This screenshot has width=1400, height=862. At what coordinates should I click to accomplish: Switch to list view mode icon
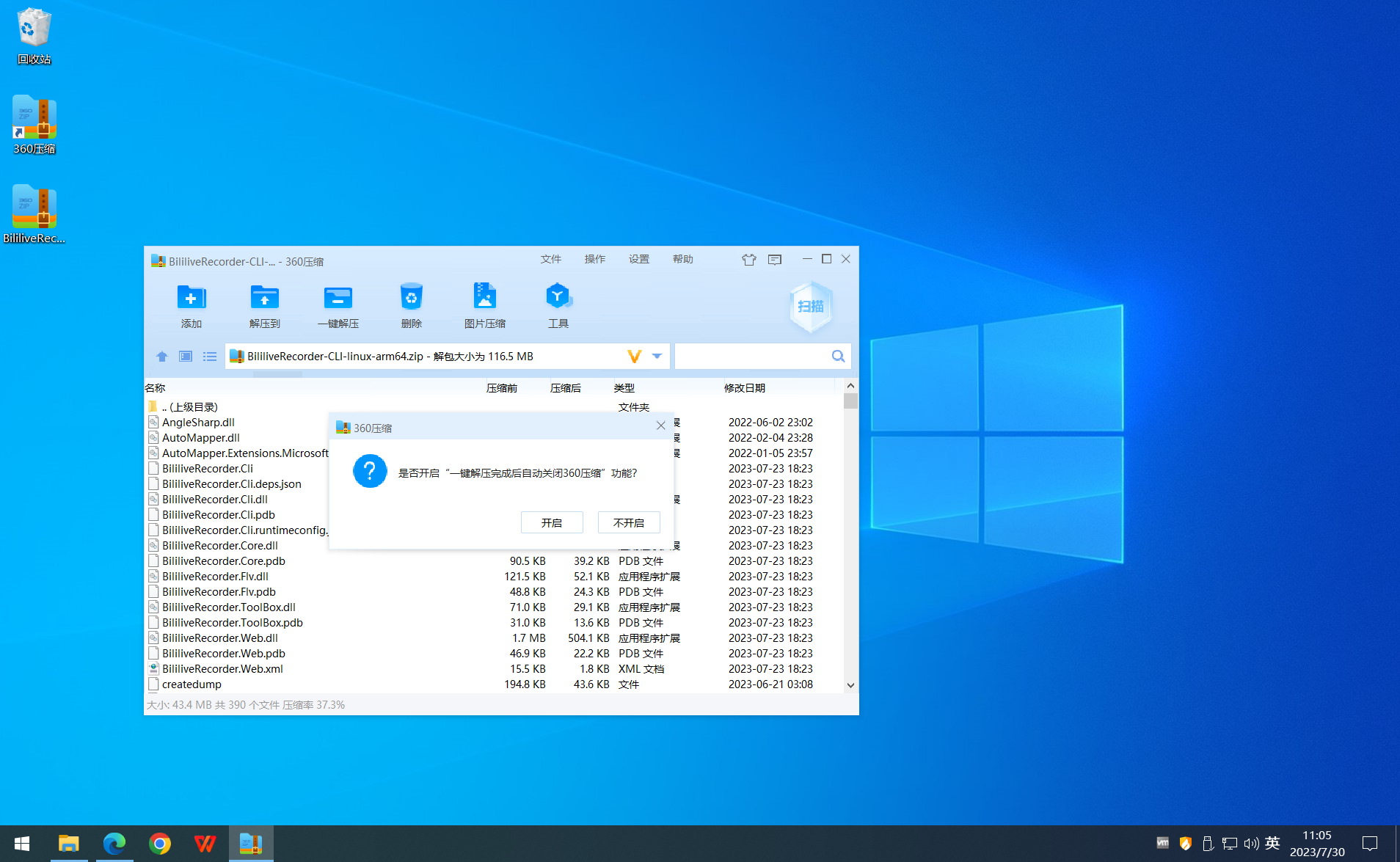[210, 357]
